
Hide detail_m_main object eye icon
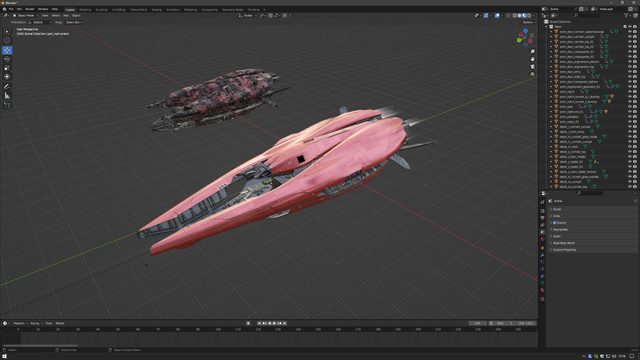pyautogui.click(x=629, y=147)
